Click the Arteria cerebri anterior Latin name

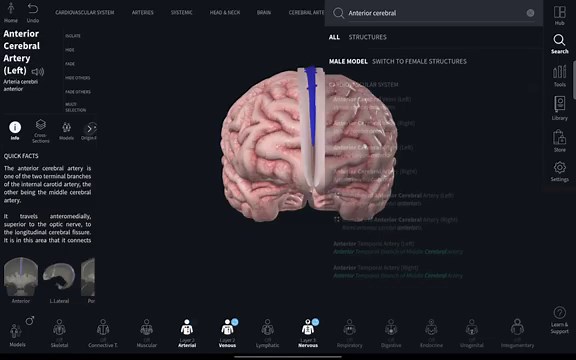point(21,85)
